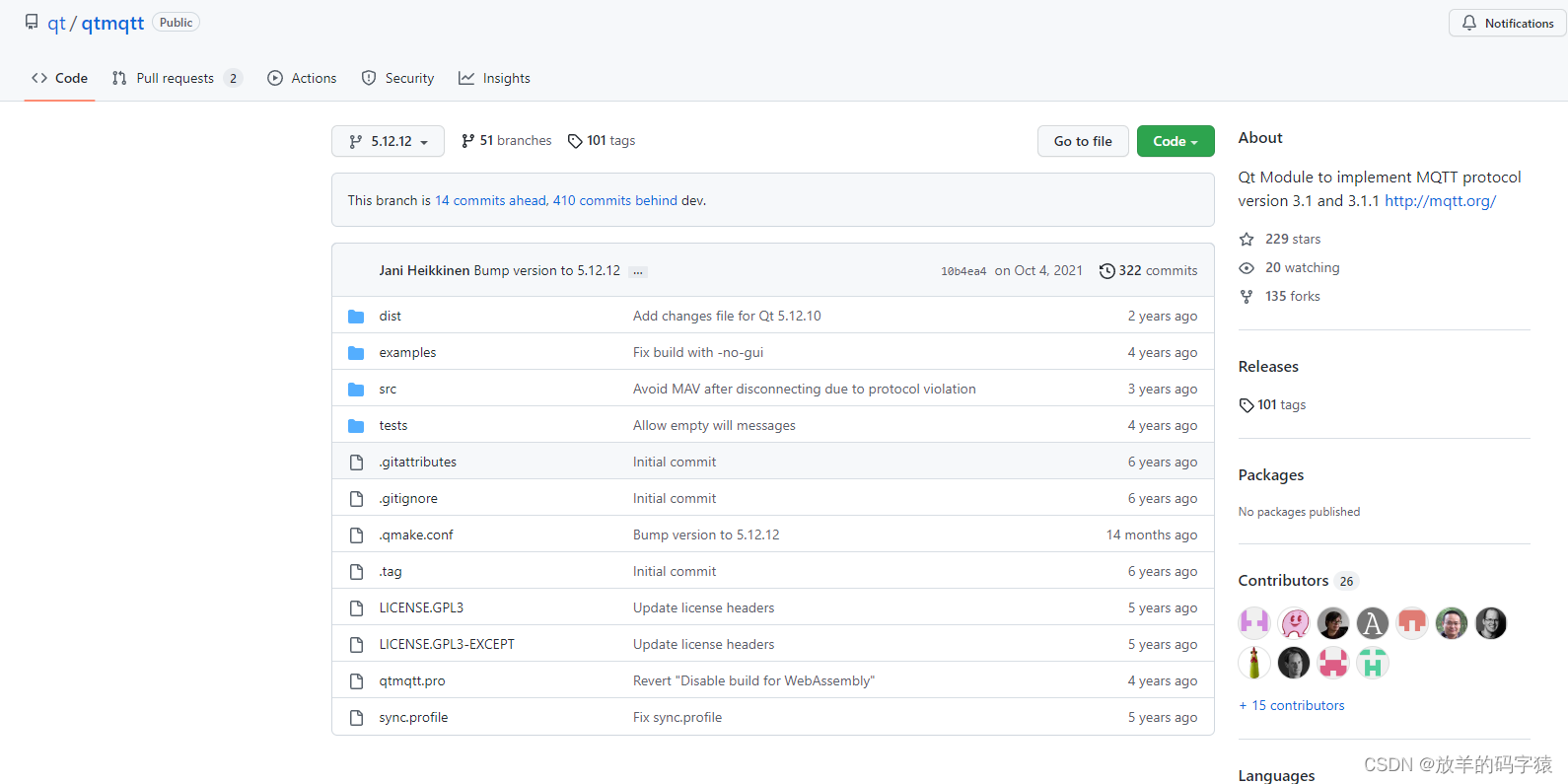The height and width of the screenshot is (784, 1568).
Task: Click first contributor avatar, purple identicon
Action: [x=1254, y=623]
